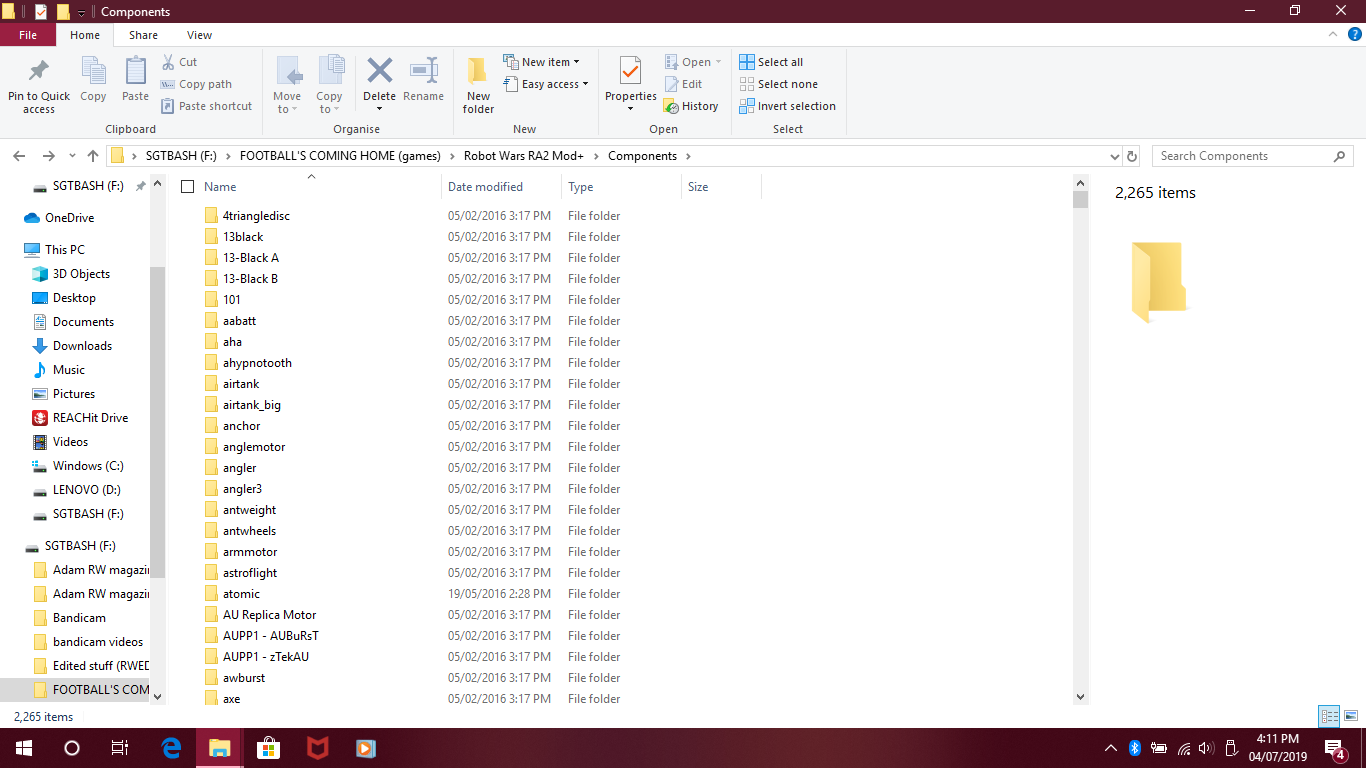The image size is (1366, 768).
Task: Click the Select all button
Action: pos(771,62)
